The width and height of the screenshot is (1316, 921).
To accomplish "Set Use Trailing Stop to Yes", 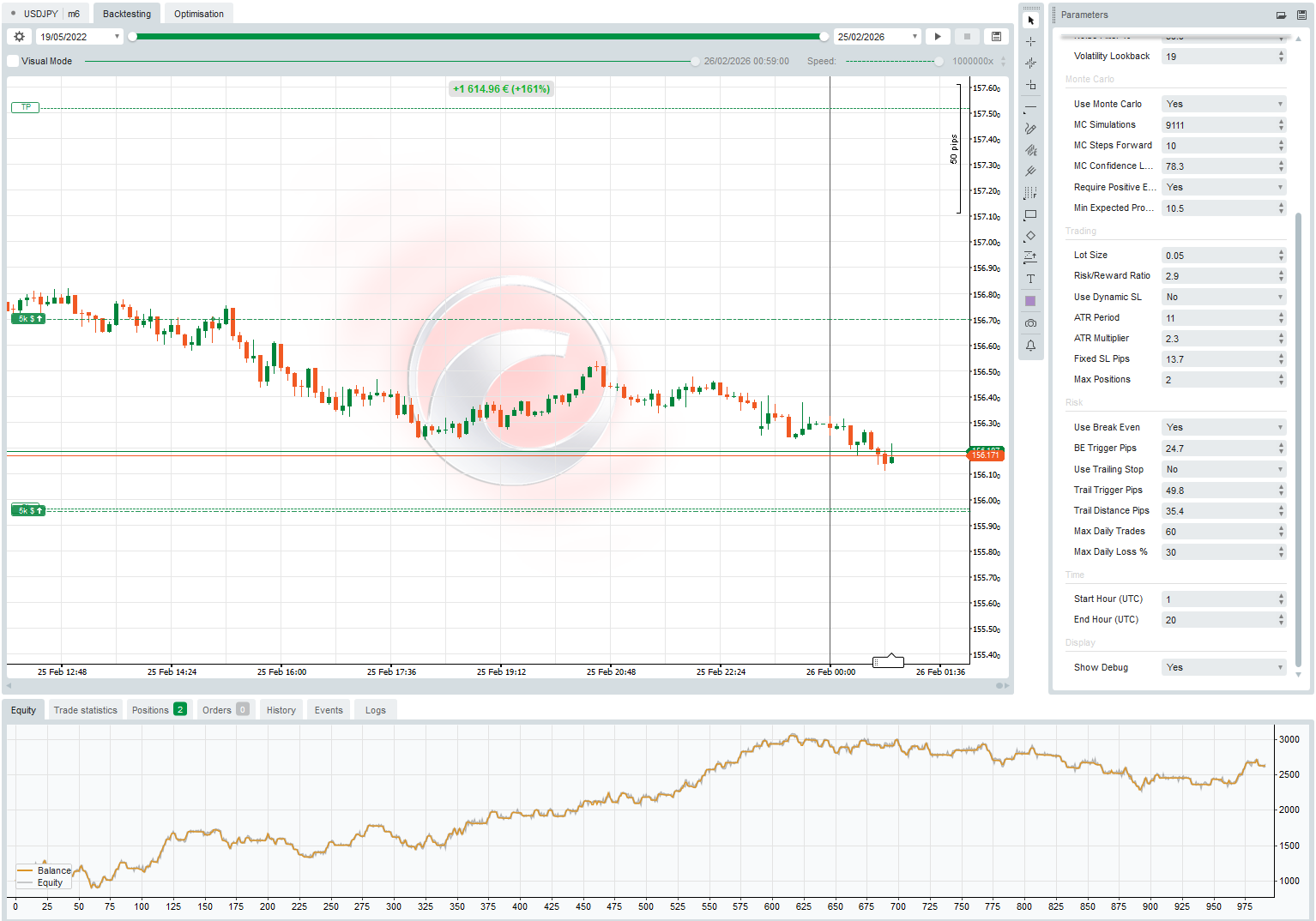I will 1224,469.
